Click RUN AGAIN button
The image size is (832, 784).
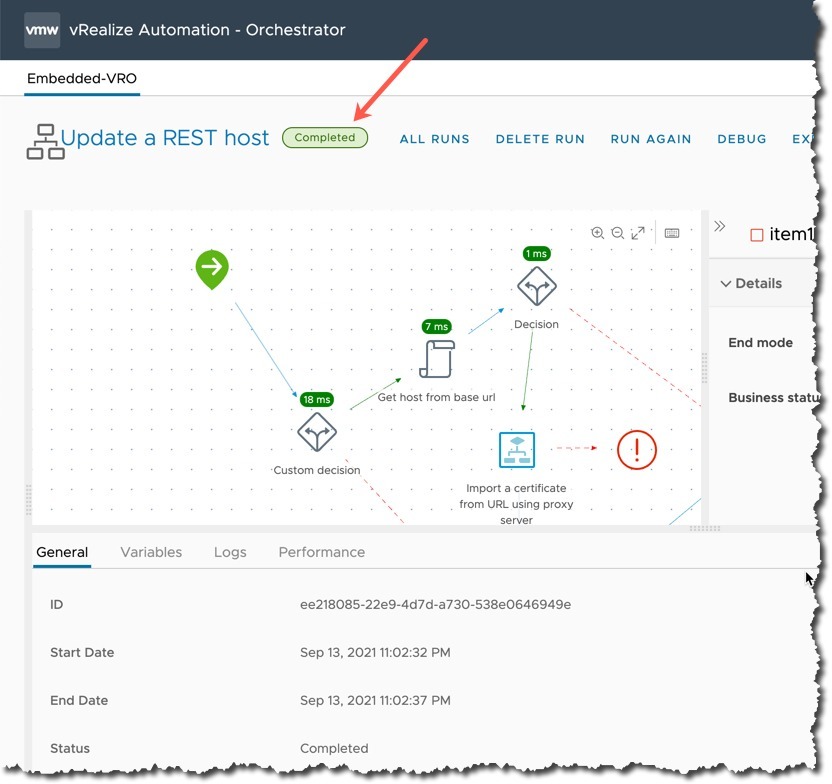pos(651,139)
